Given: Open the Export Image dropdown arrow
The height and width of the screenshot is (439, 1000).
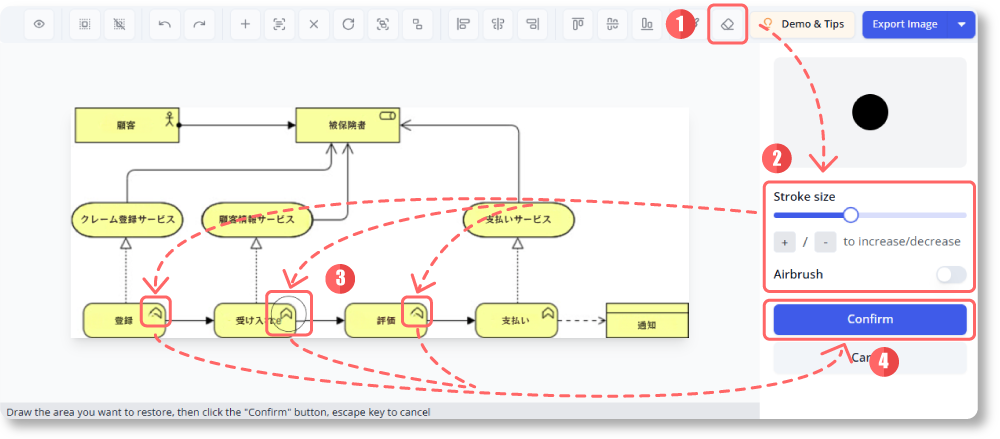Looking at the screenshot, I should point(962,24).
